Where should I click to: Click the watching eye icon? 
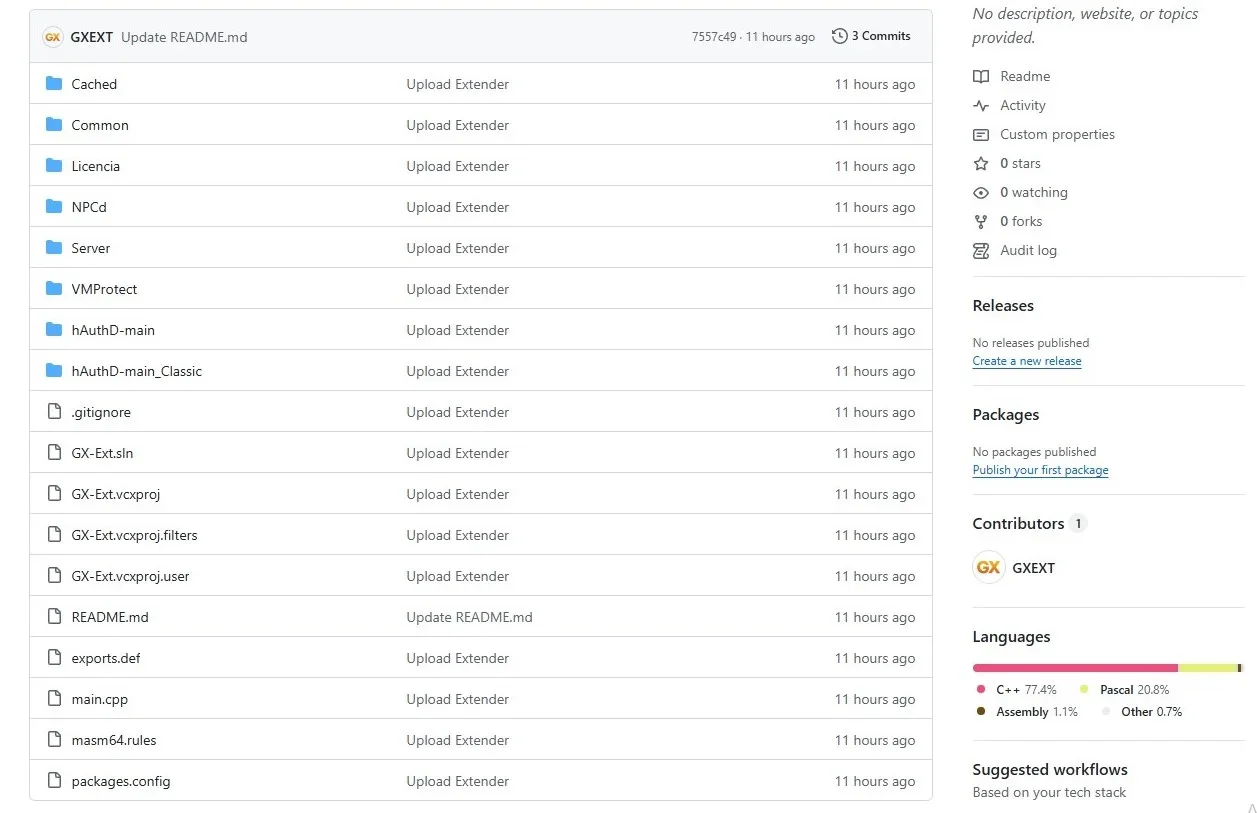point(981,192)
